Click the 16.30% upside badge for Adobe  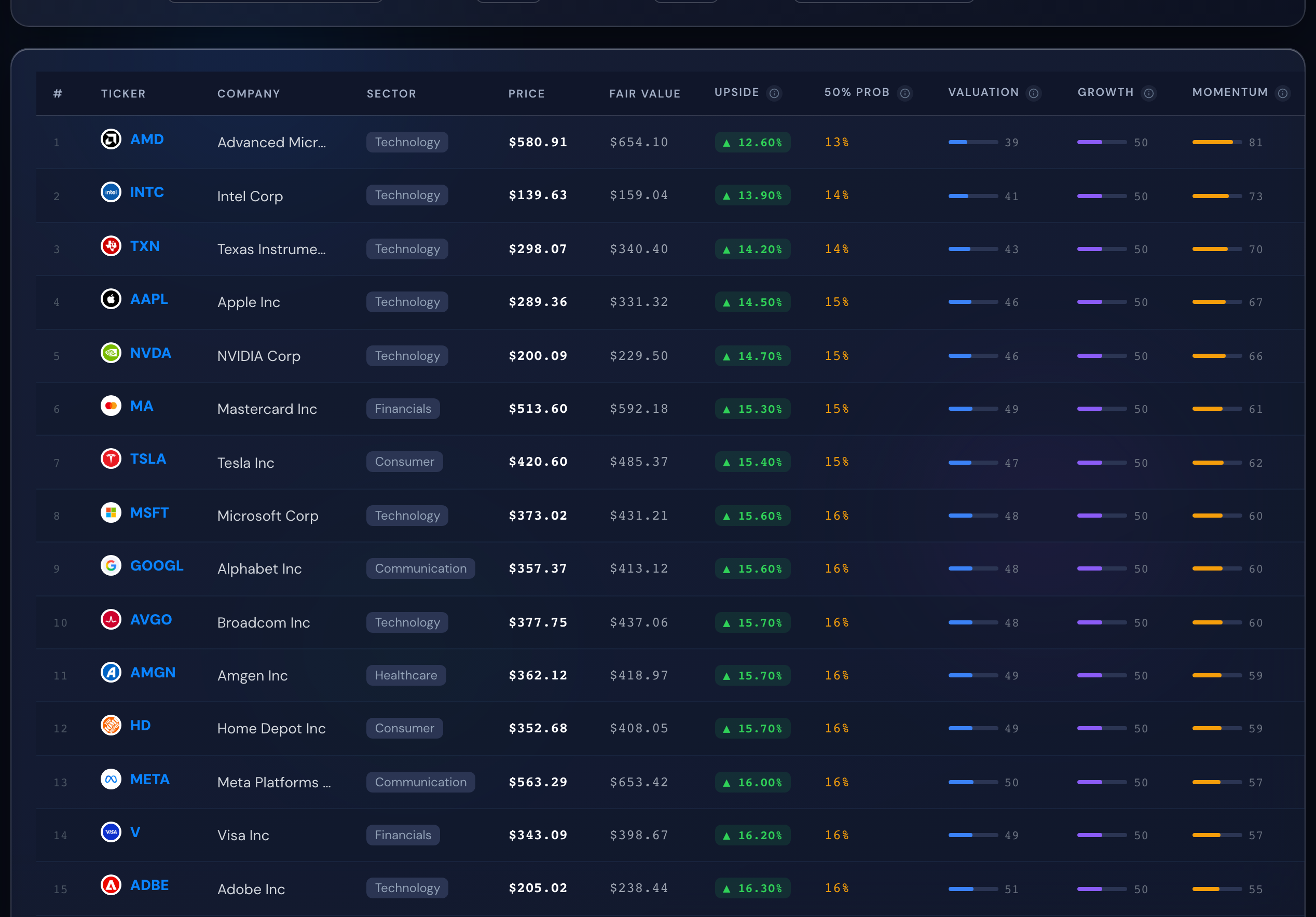point(752,888)
